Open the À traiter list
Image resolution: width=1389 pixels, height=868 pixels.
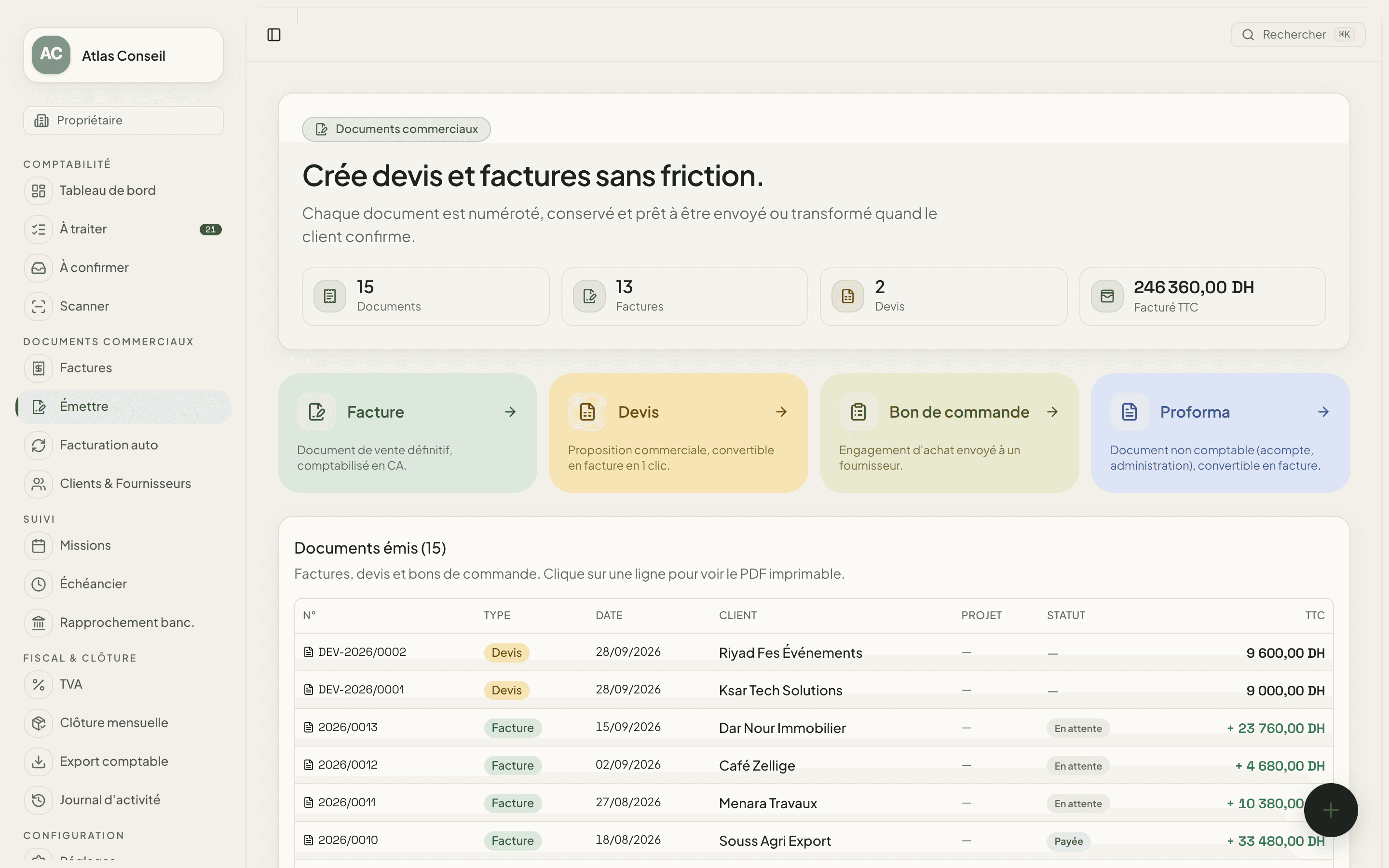coord(123,229)
